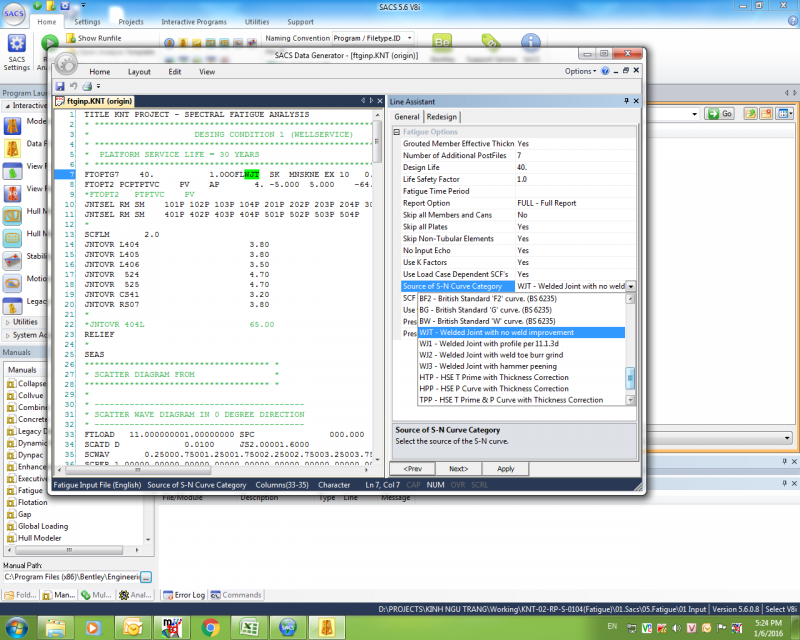Open SACS help question-mark icon at top right
The width and height of the screenshot is (800, 640).
click(x=792, y=21)
